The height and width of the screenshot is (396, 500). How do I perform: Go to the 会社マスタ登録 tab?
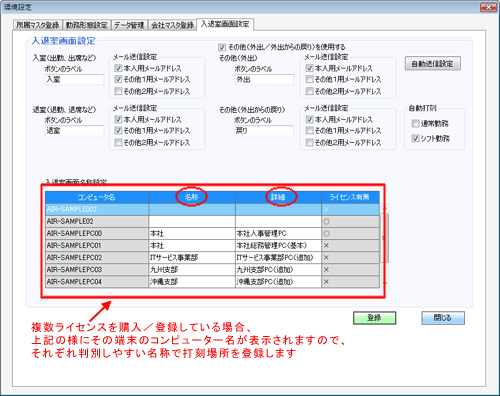point(172,25)
